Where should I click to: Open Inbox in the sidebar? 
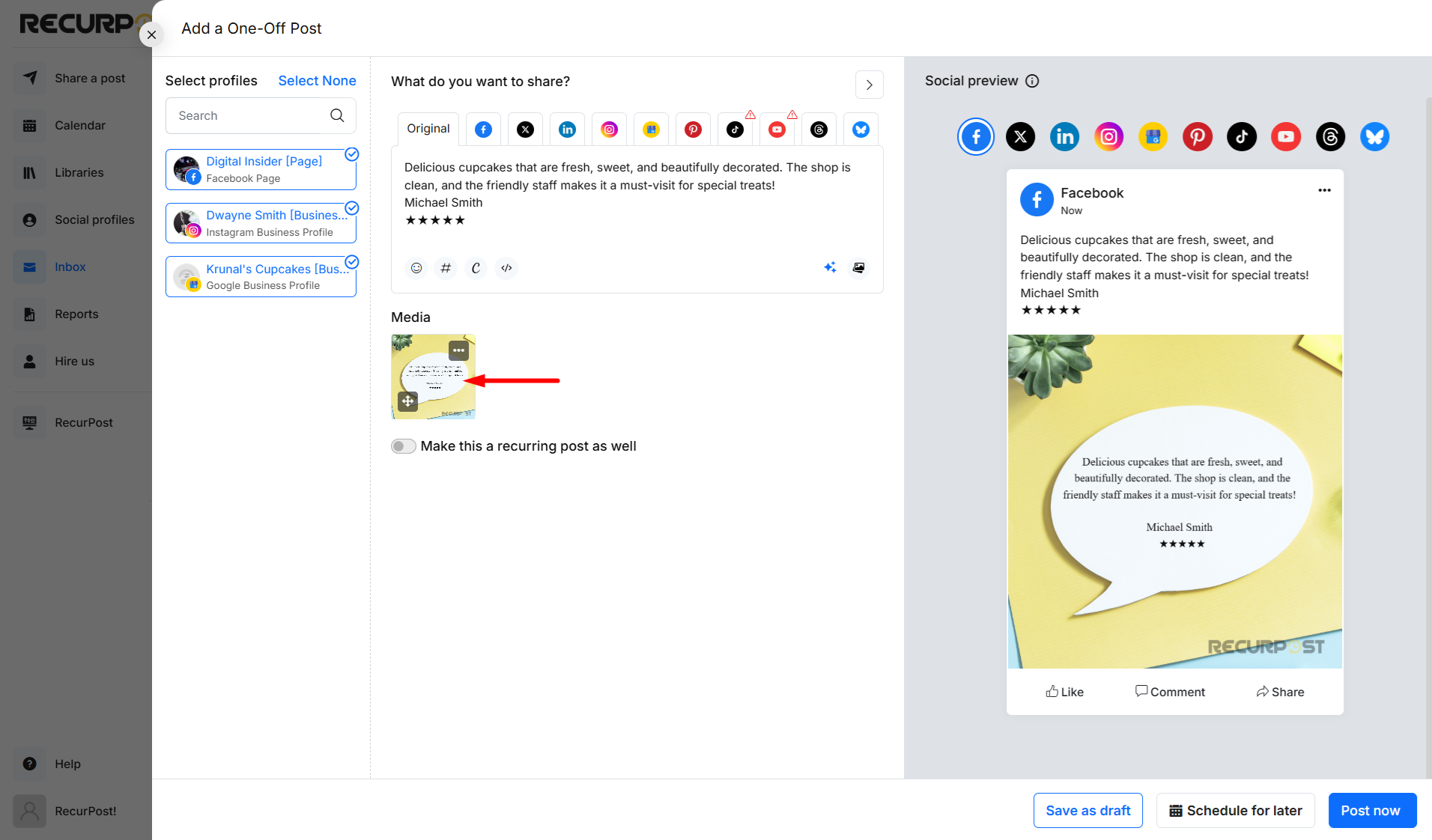[76, 267]
